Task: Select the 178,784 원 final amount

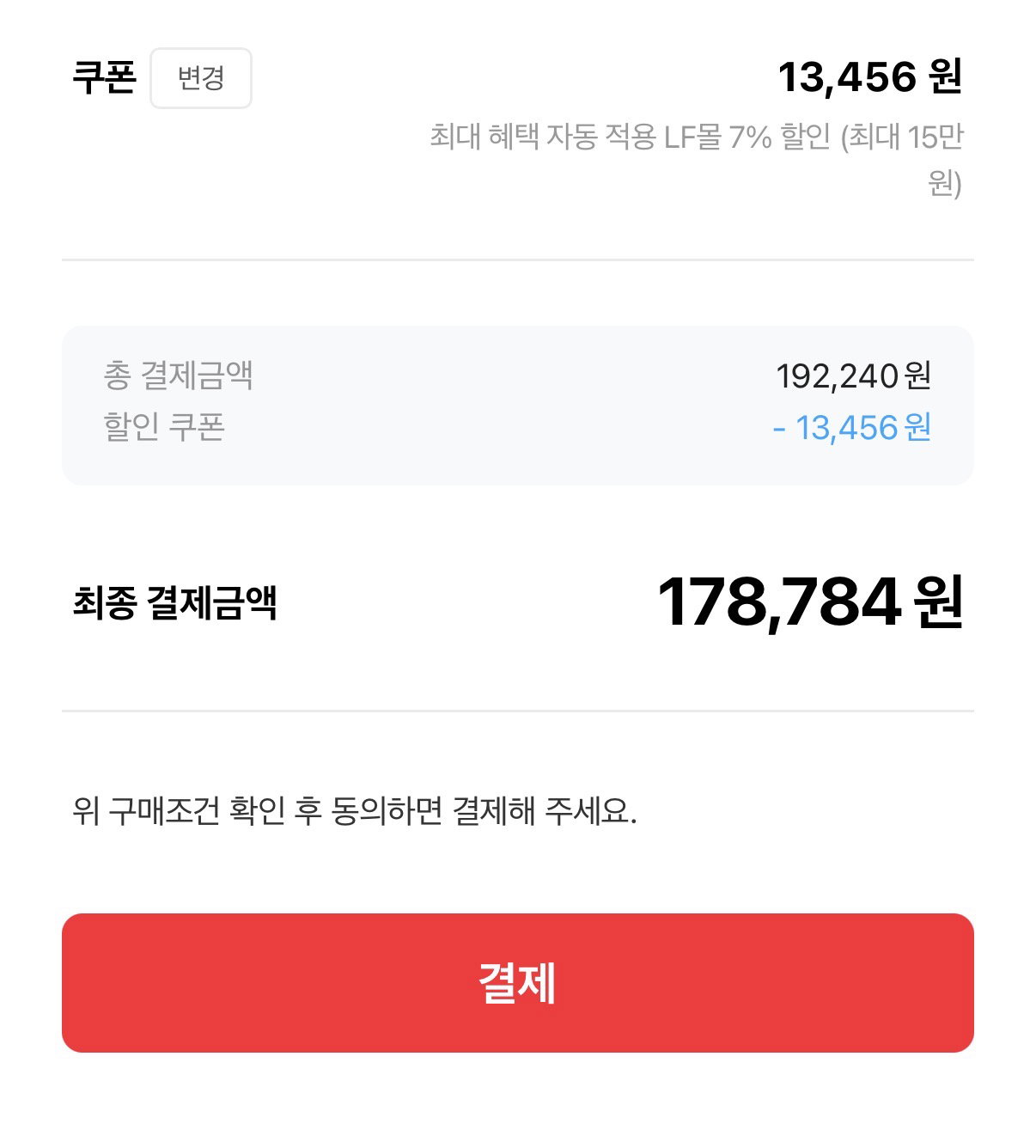Action: [809, 602]
